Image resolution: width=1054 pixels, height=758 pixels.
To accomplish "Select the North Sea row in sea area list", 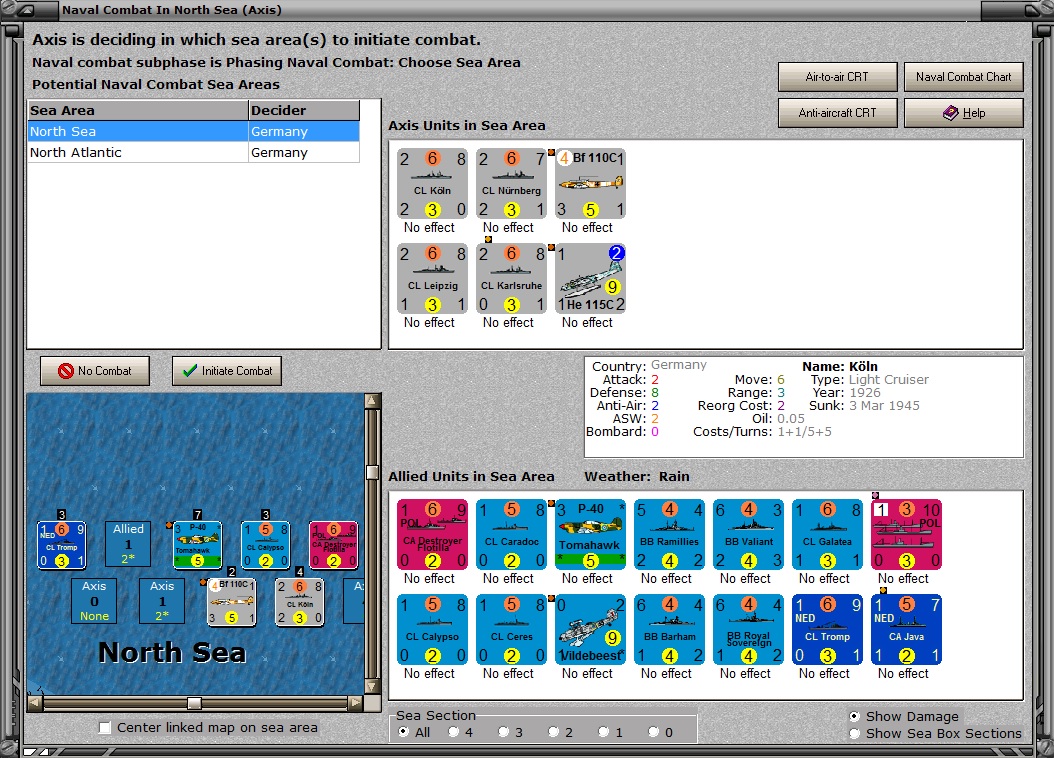I will pyautogui.click(x=194, y=132).
